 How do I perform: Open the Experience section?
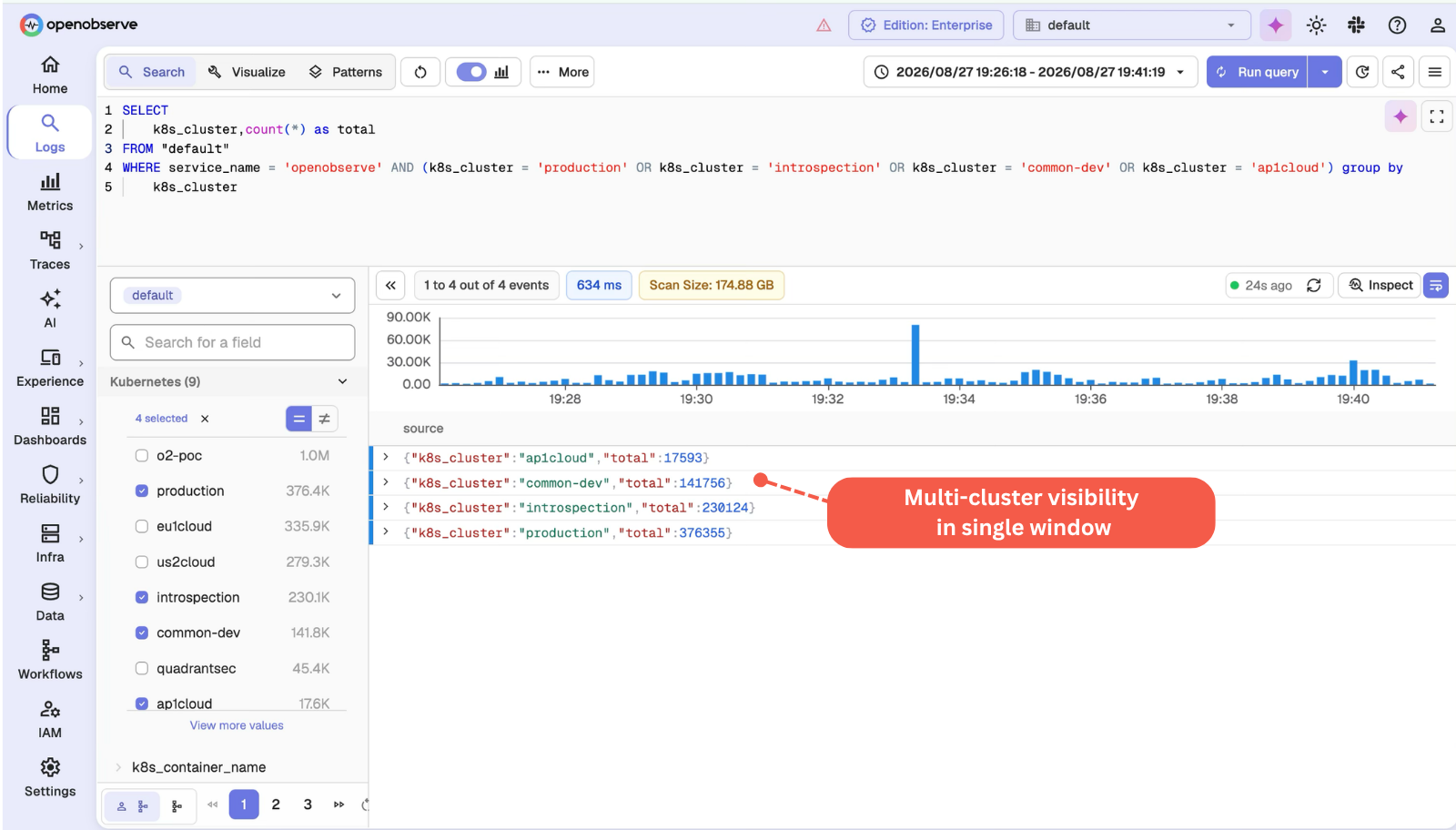[x=50, y=368]
